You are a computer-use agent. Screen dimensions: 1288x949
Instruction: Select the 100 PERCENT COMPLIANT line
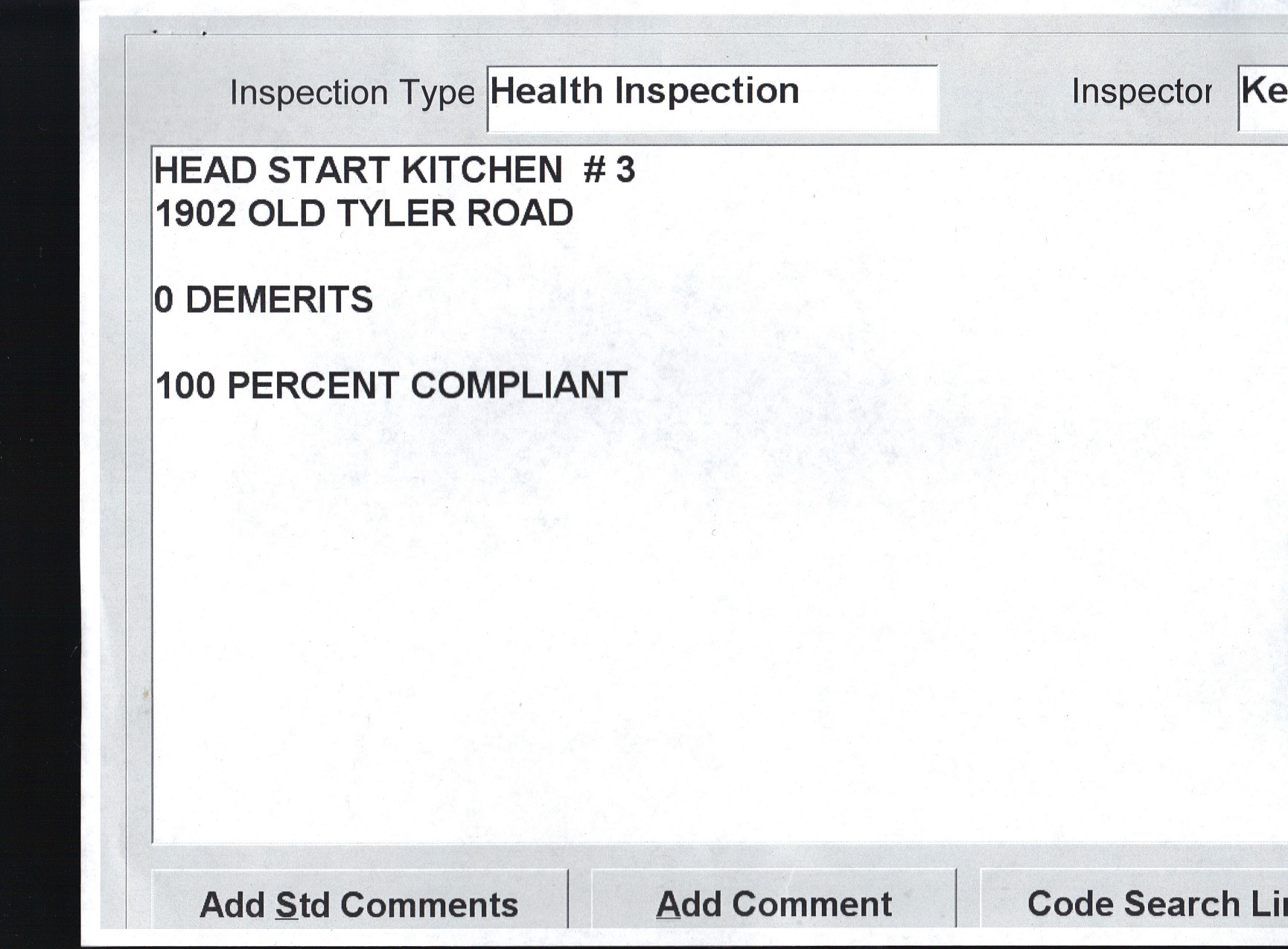[392, 386]
